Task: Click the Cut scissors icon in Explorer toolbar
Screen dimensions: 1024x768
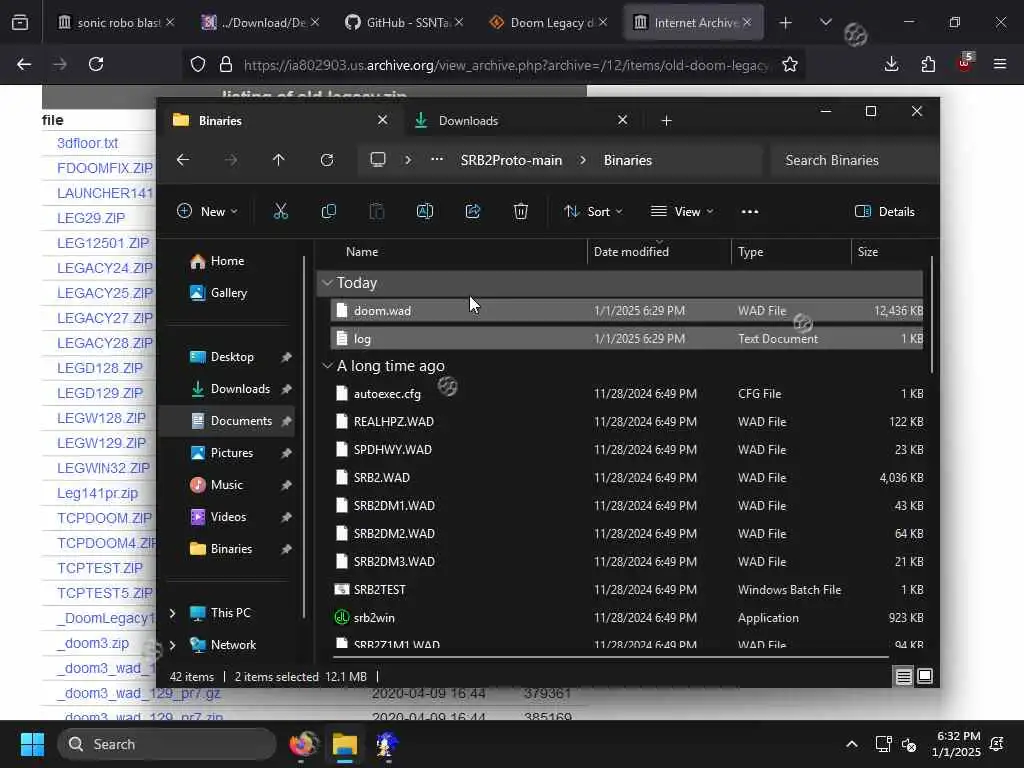Action: tap(280, 212)
